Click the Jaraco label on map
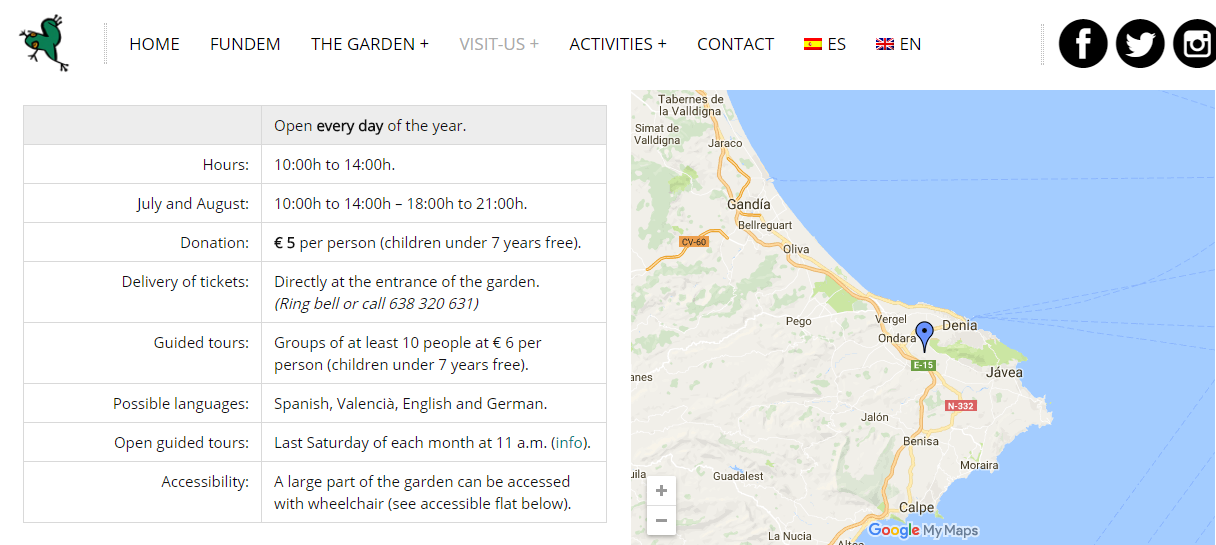The width and height of the screenshot is (1216, 545). click(725, 143)
